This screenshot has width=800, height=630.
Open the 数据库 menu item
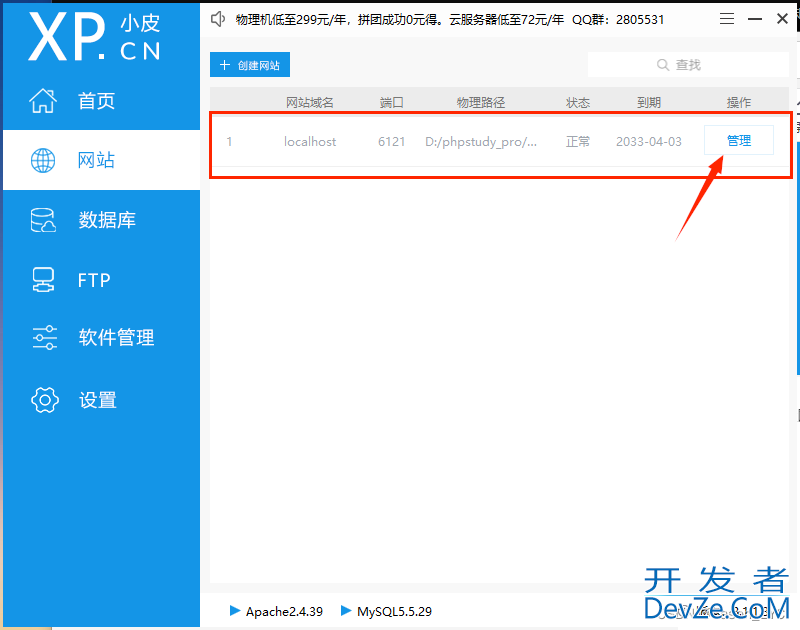point(101,220)
